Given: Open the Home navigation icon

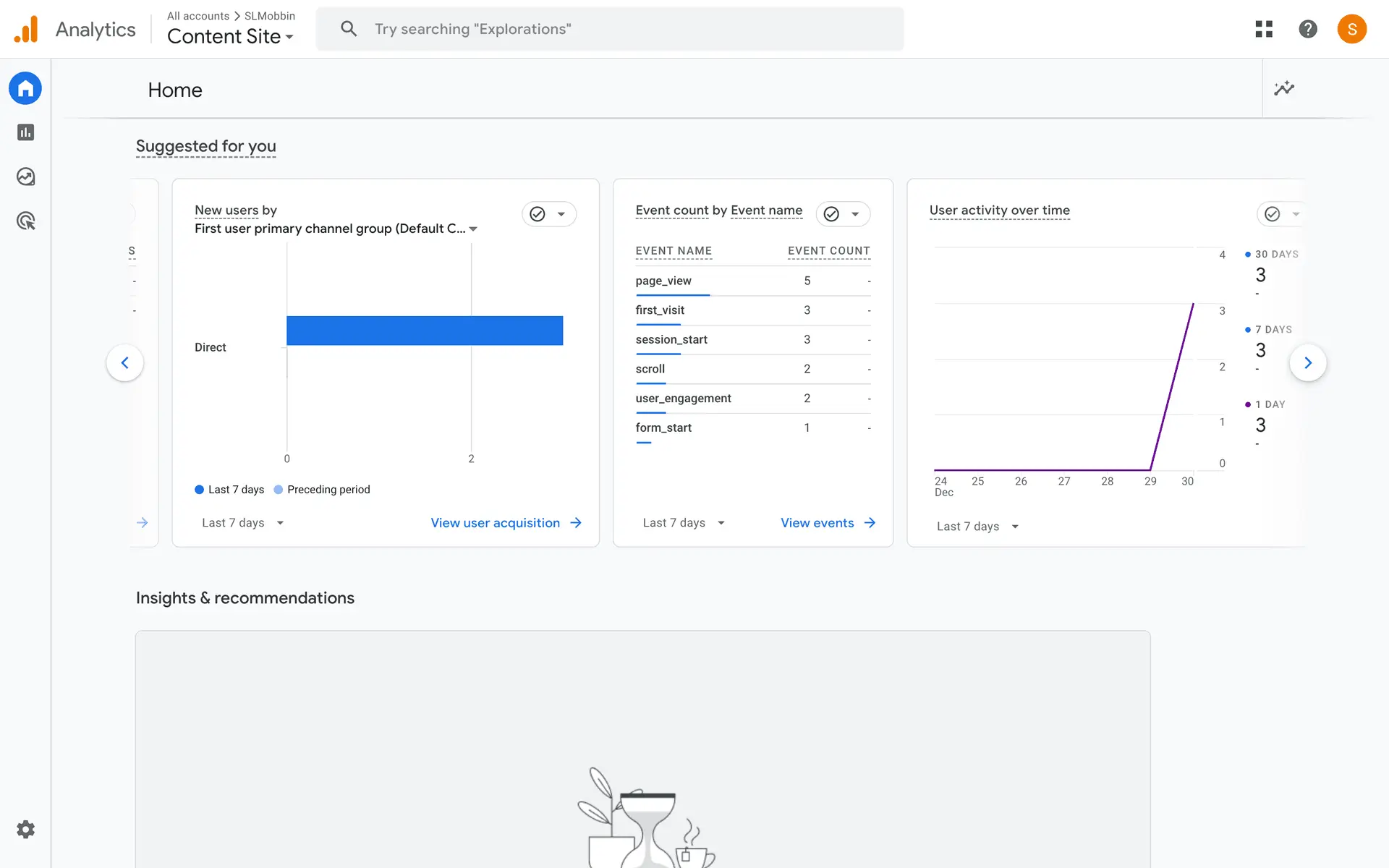Looking at the screenshot, I should 25,88.
